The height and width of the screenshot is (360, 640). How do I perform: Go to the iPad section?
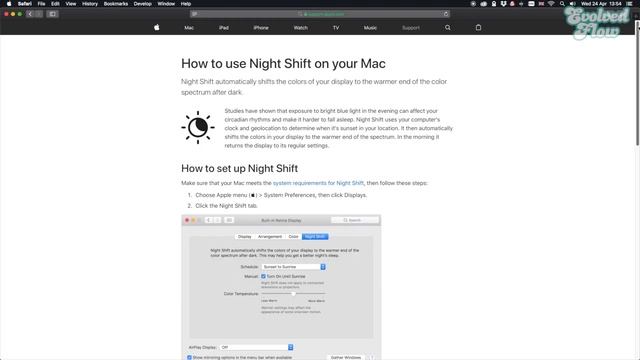[x=224, y=28]
